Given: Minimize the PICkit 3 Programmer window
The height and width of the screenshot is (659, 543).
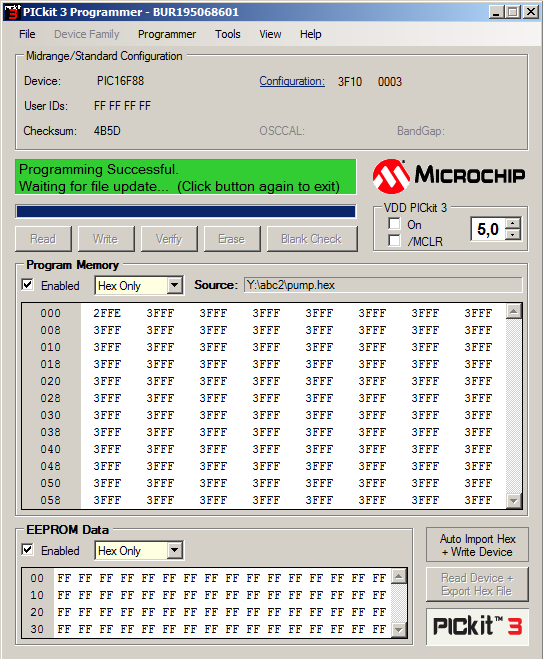Looking at the screenshot, I should point(496,12).
